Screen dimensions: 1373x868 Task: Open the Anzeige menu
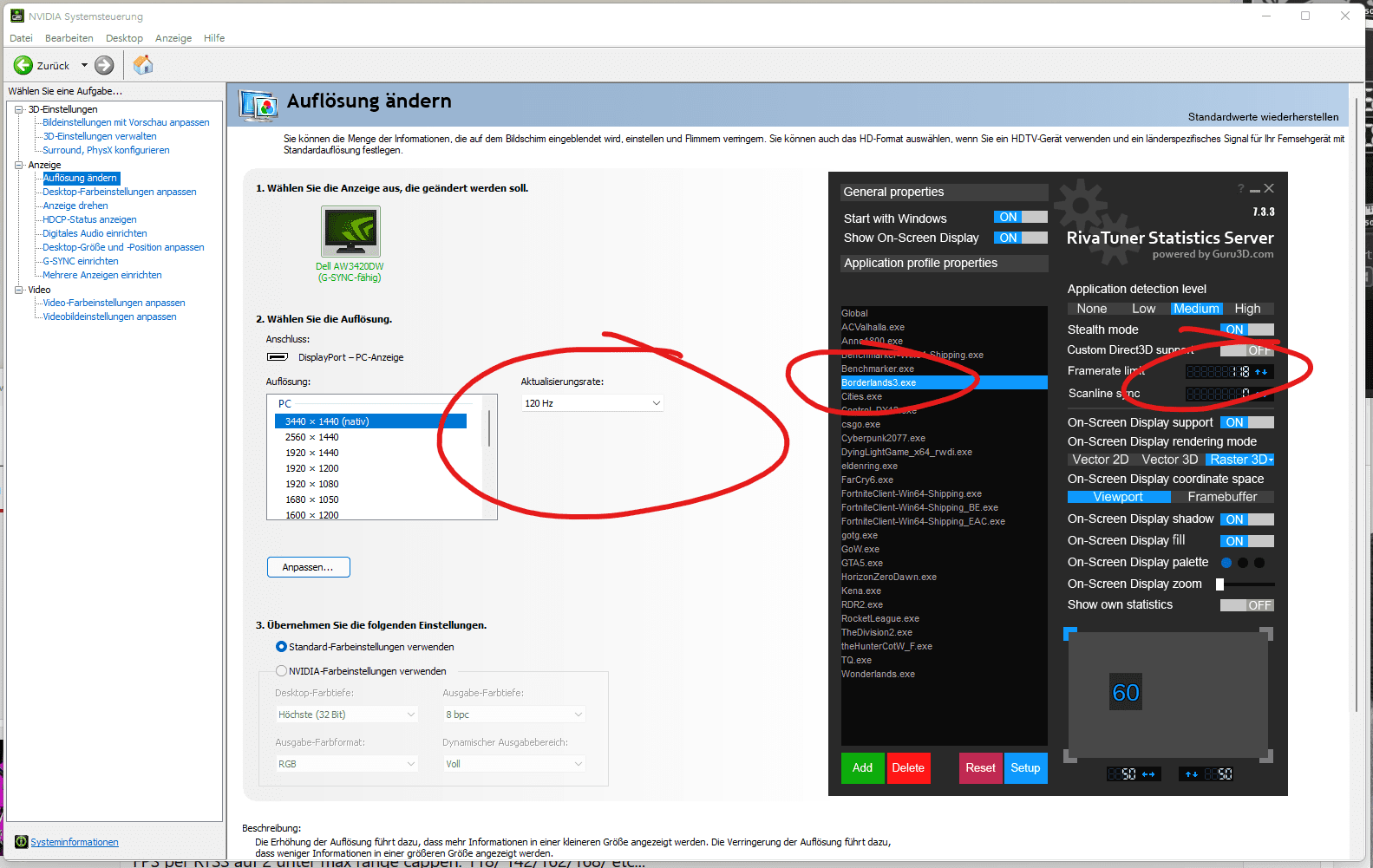click(x=173, y=38)
